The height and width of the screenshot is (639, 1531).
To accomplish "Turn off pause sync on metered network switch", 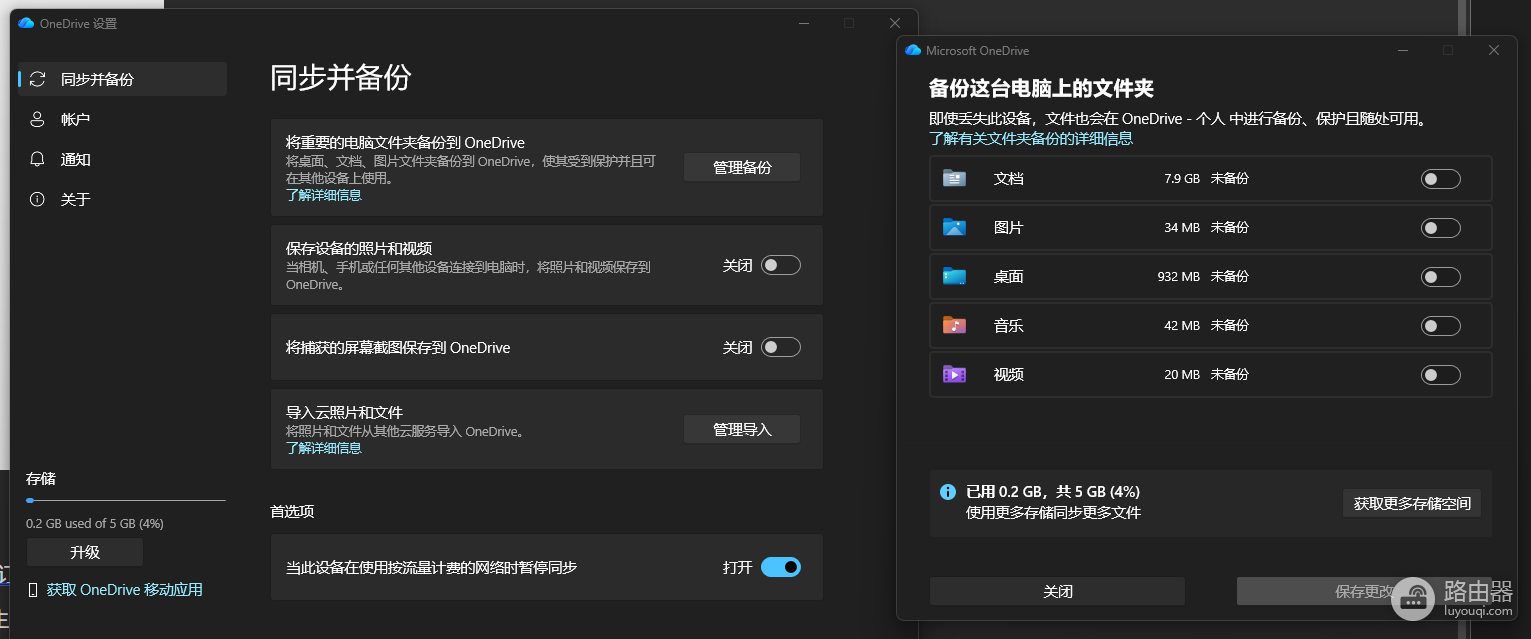I will click(781, 567).
